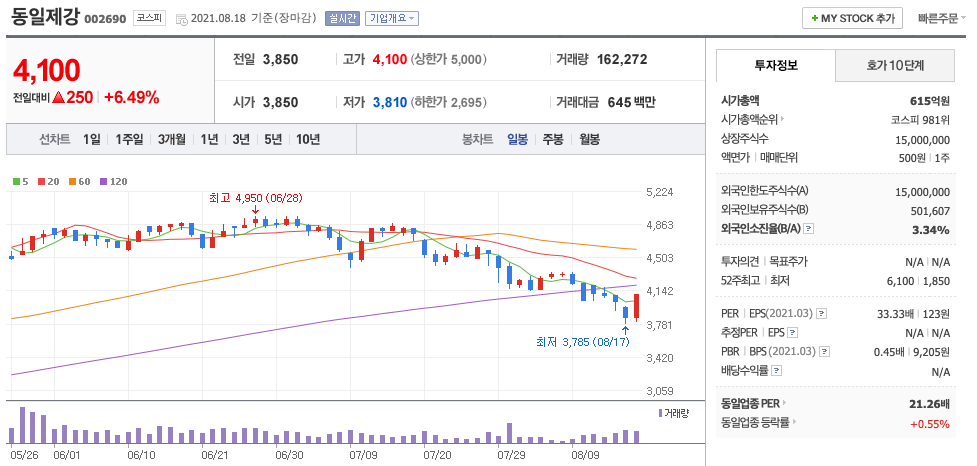This screenshot has height=466, width=977.
Task: Click the 06/30 date label on chart axis
Action: [x=289, y=455]
